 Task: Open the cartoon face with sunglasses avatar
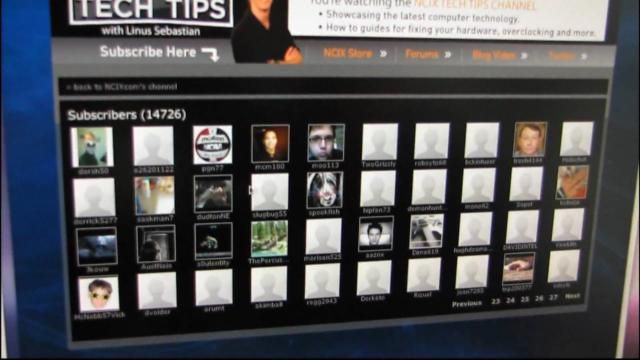(99, 294)
